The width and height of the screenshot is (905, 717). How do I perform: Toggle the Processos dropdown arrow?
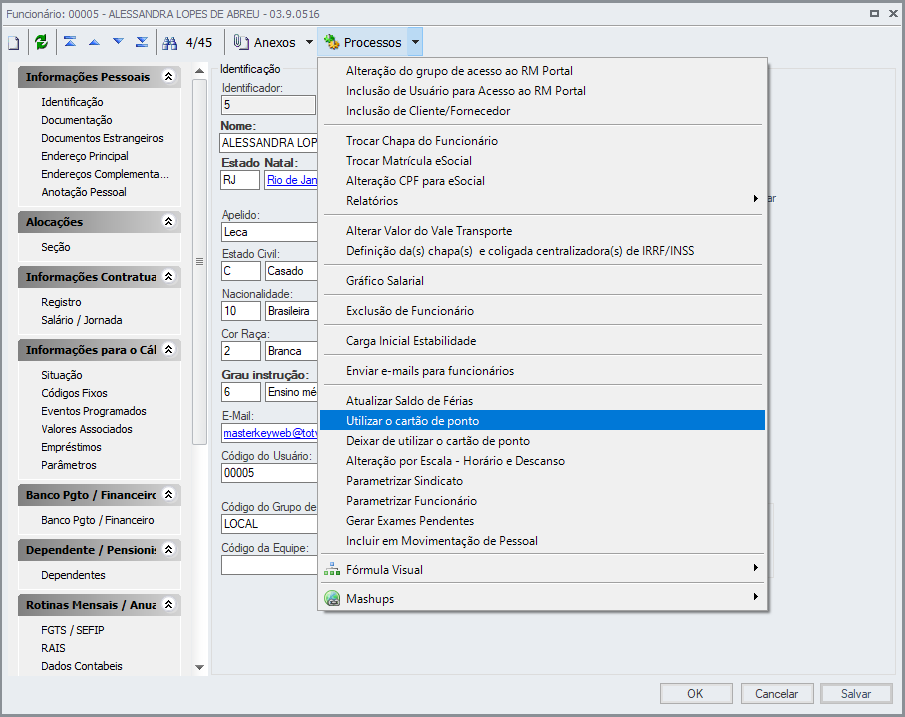coord(416,42)
